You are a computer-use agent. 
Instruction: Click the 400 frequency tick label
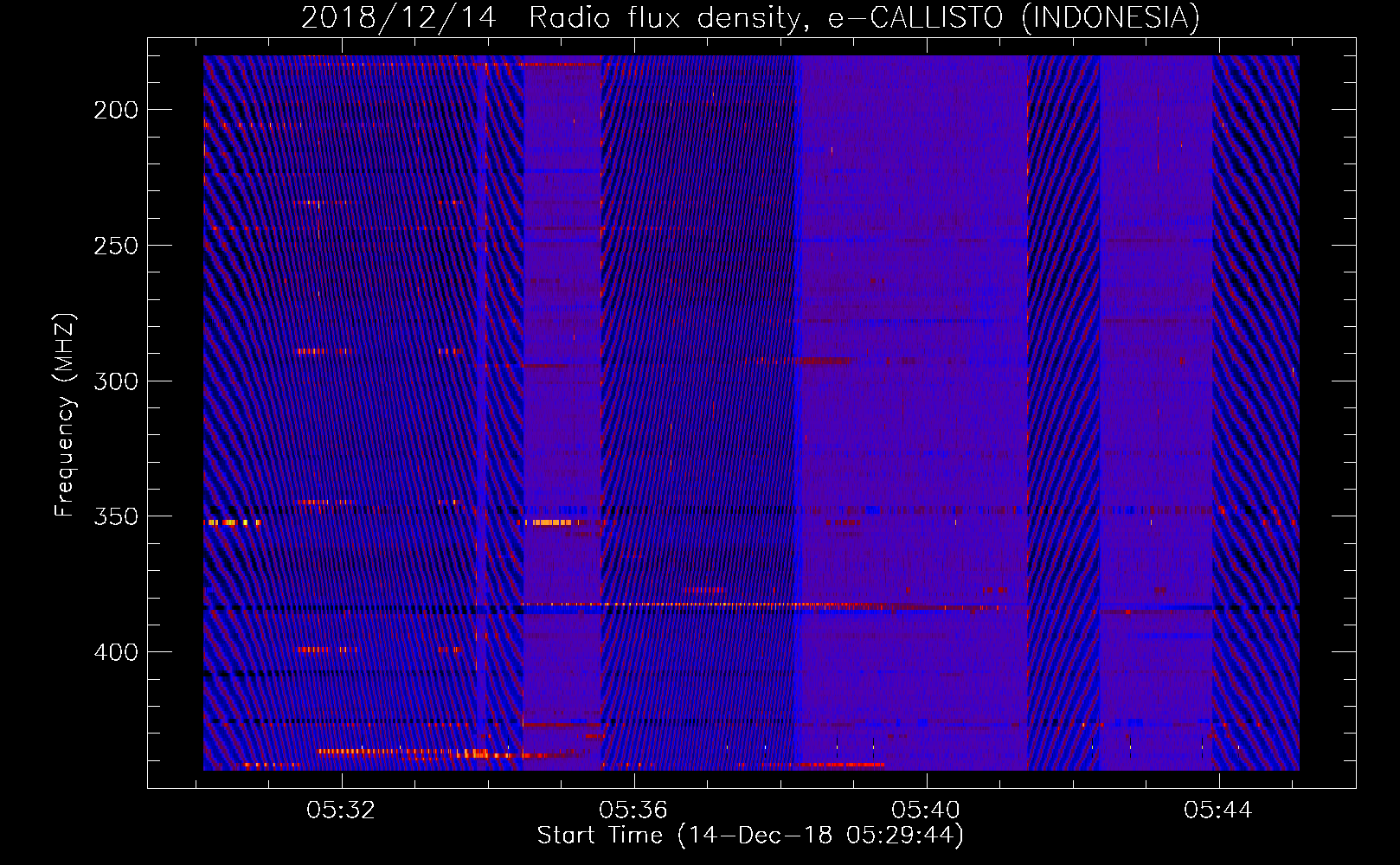point(116,652)
